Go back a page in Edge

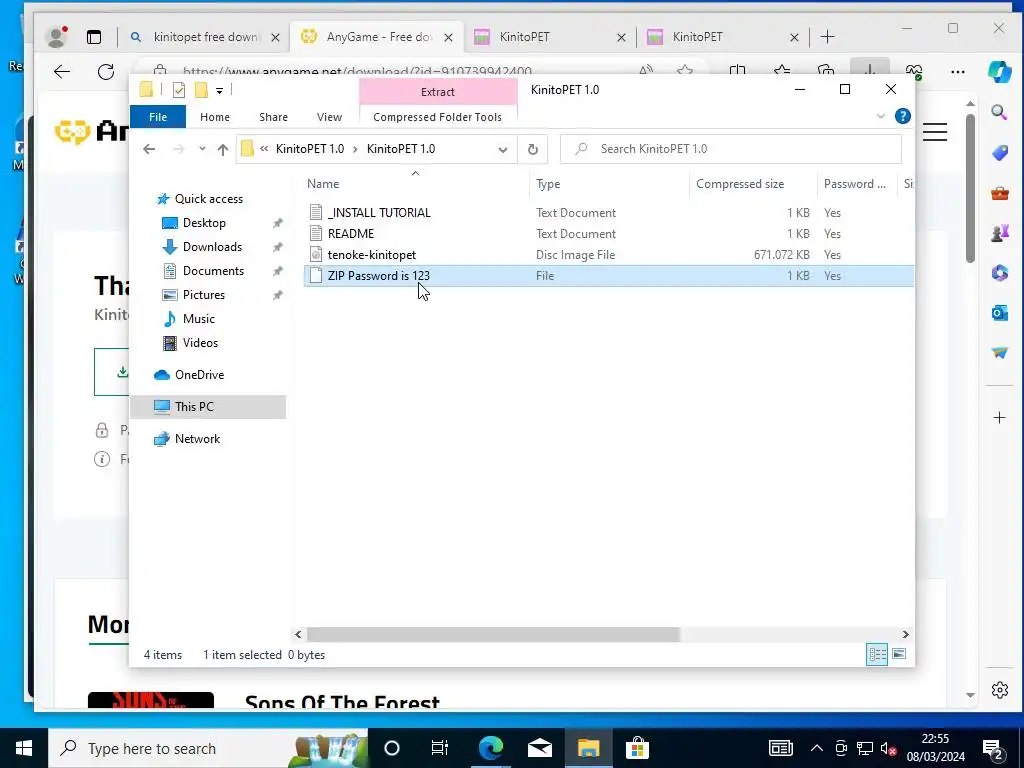(x=62, y=72)
